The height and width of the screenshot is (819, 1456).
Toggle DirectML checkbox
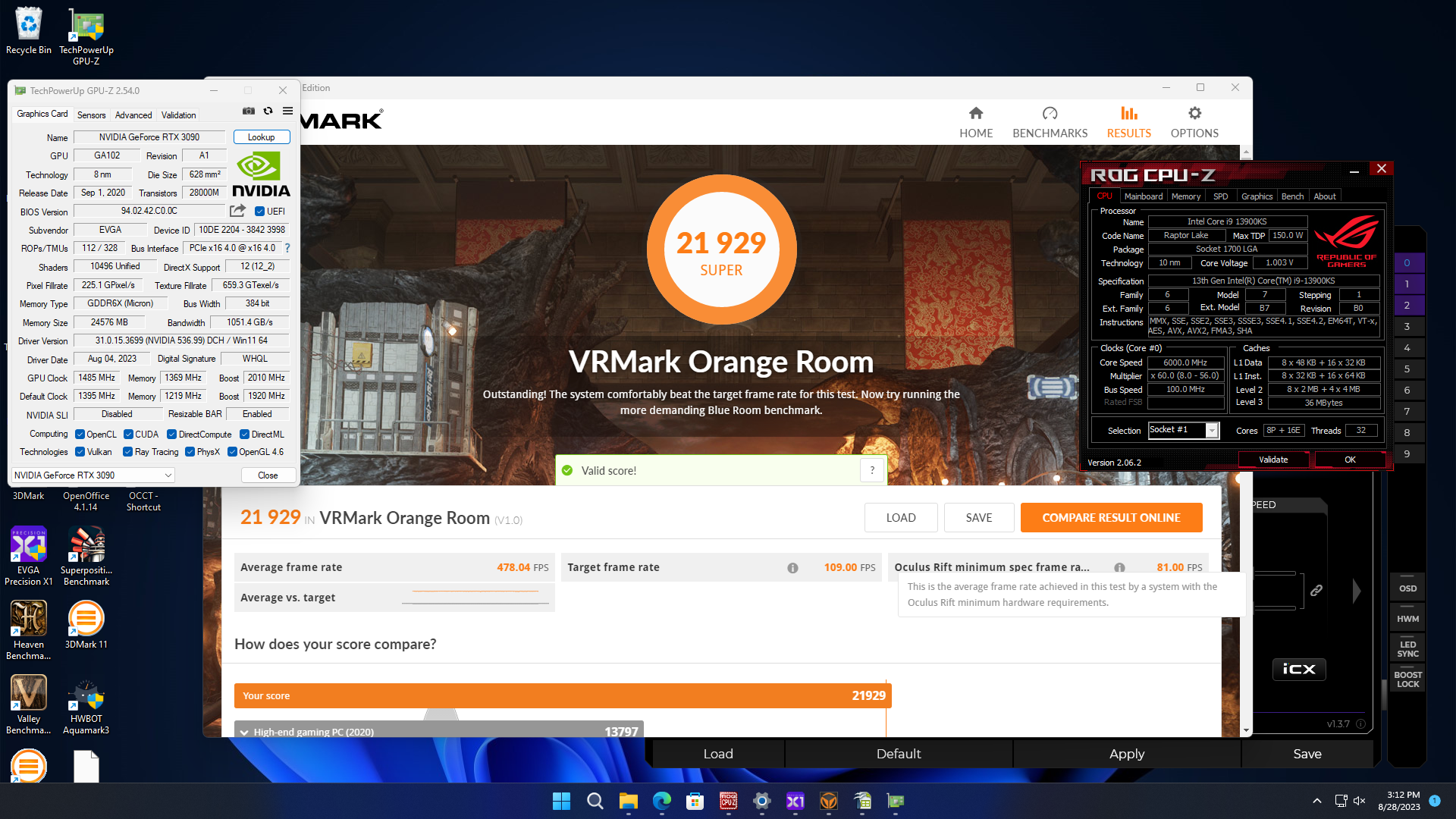[244, 435]
